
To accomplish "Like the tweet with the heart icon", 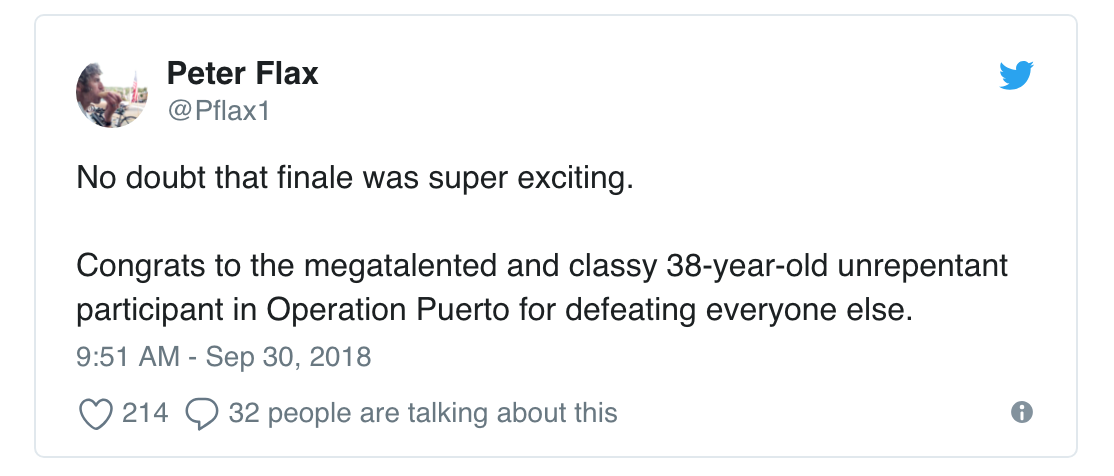I will tap(95, 413).
